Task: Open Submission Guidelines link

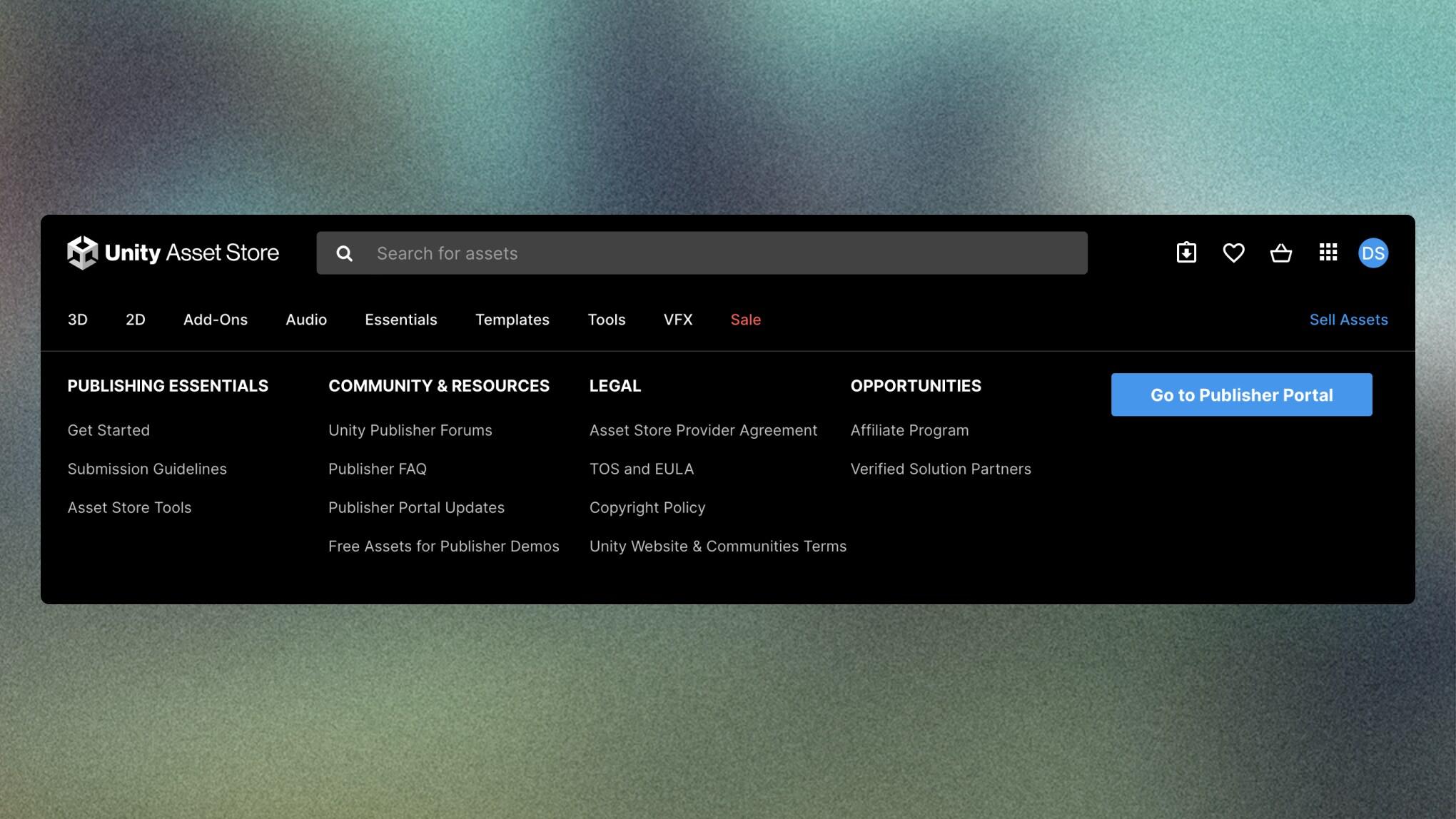Action: point(147,469)
